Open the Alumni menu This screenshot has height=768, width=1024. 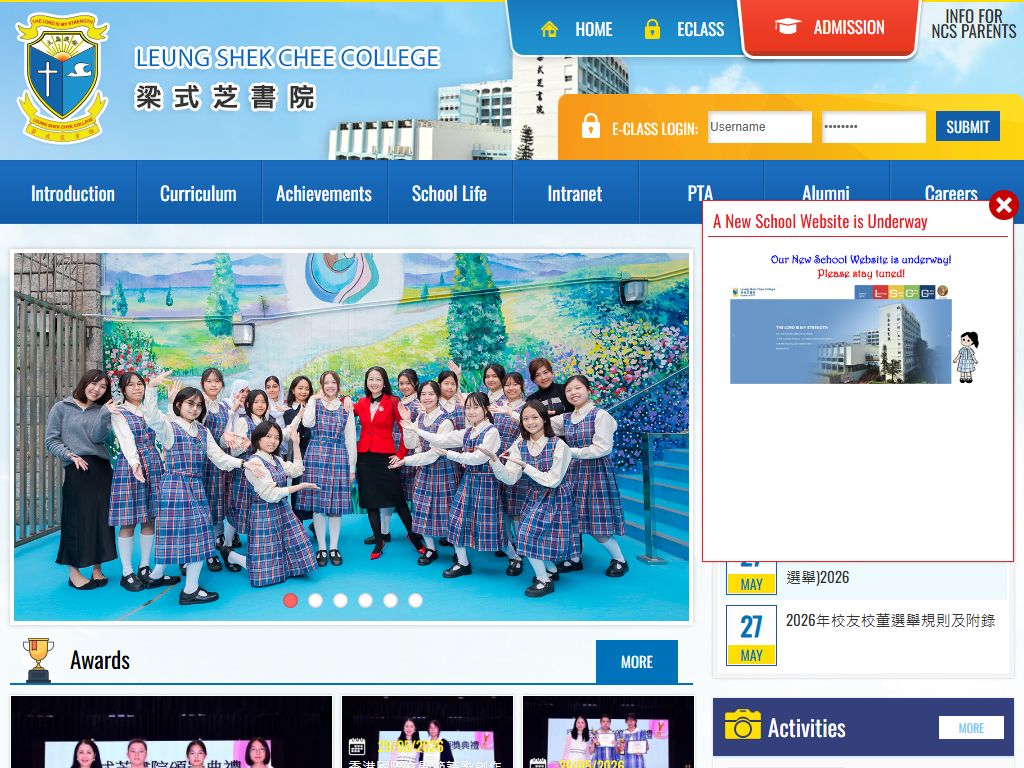coord(825,193)
